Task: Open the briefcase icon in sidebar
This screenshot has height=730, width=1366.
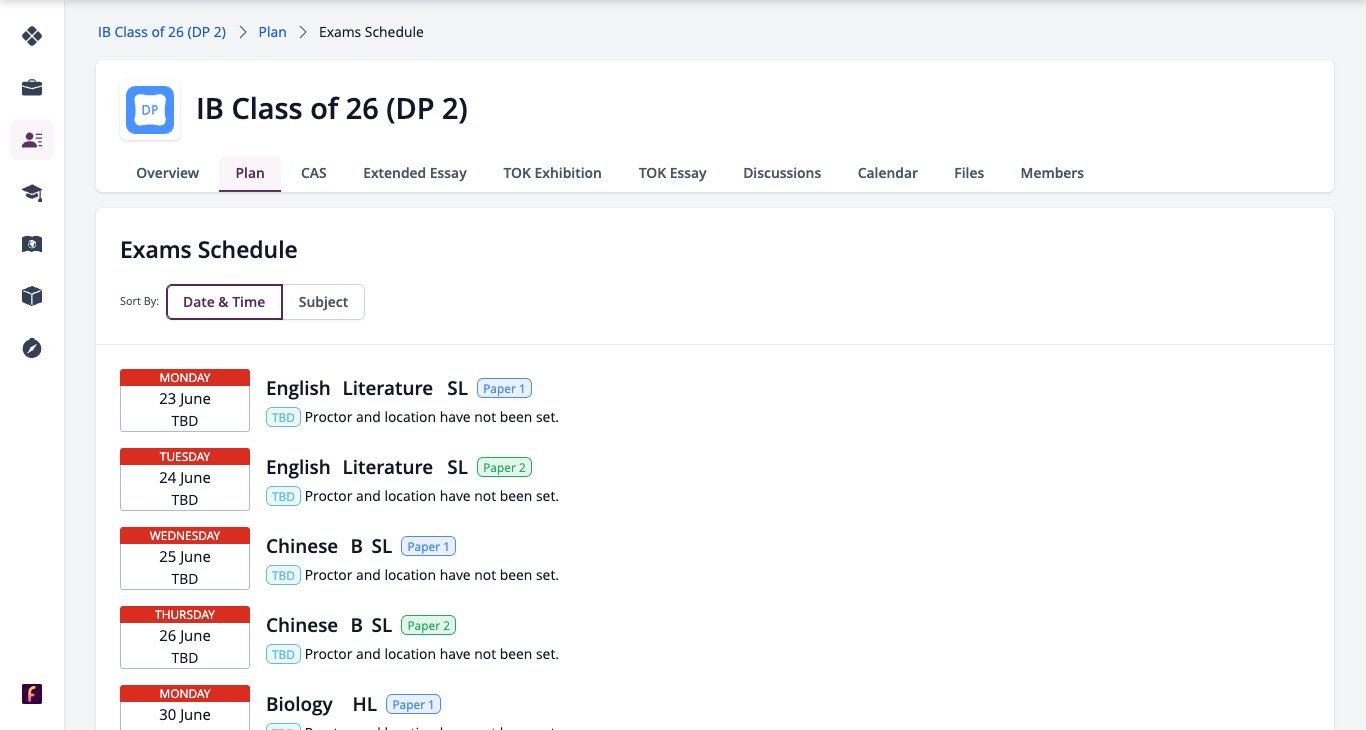Action: [32, 88]
